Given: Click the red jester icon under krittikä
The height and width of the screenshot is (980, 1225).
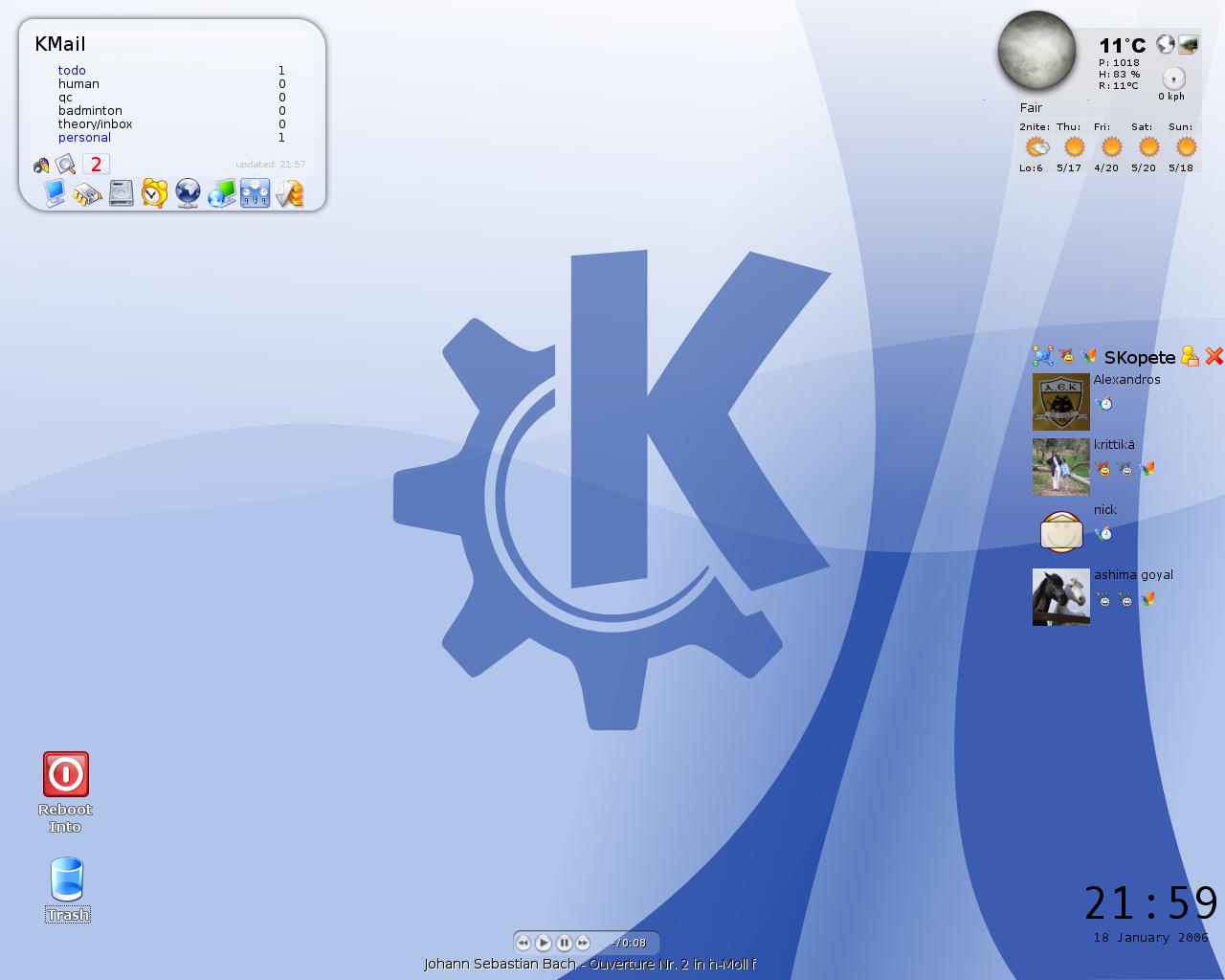Looking at the screenshot, I should (x=1104, y=469).
